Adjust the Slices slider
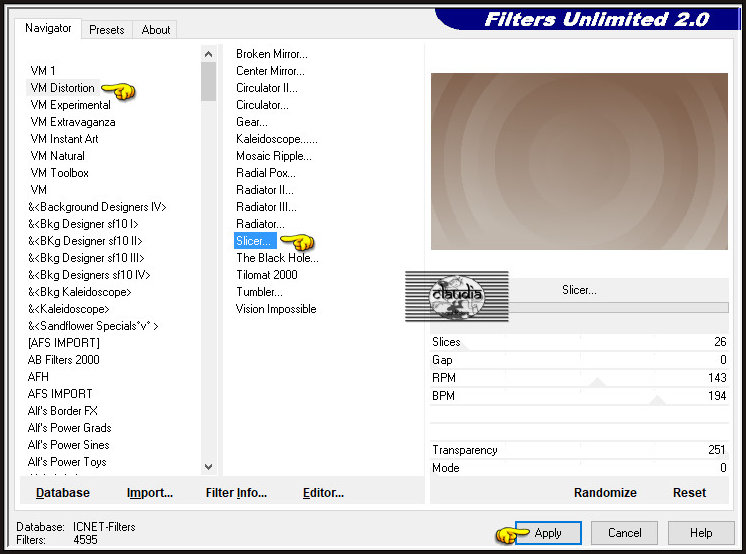Screen dimensions: 746x554 pos(579,342)
